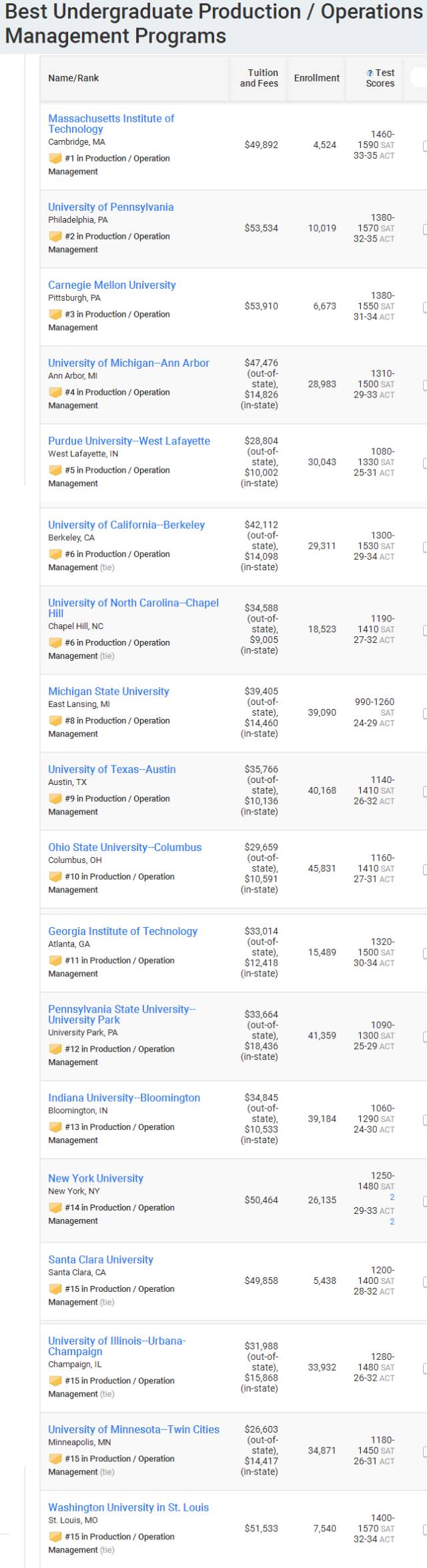Click the rank badge icon beside MIT's #1 ranking
The height and width of the screenshot is (1568, 427).
click(55, 158)
